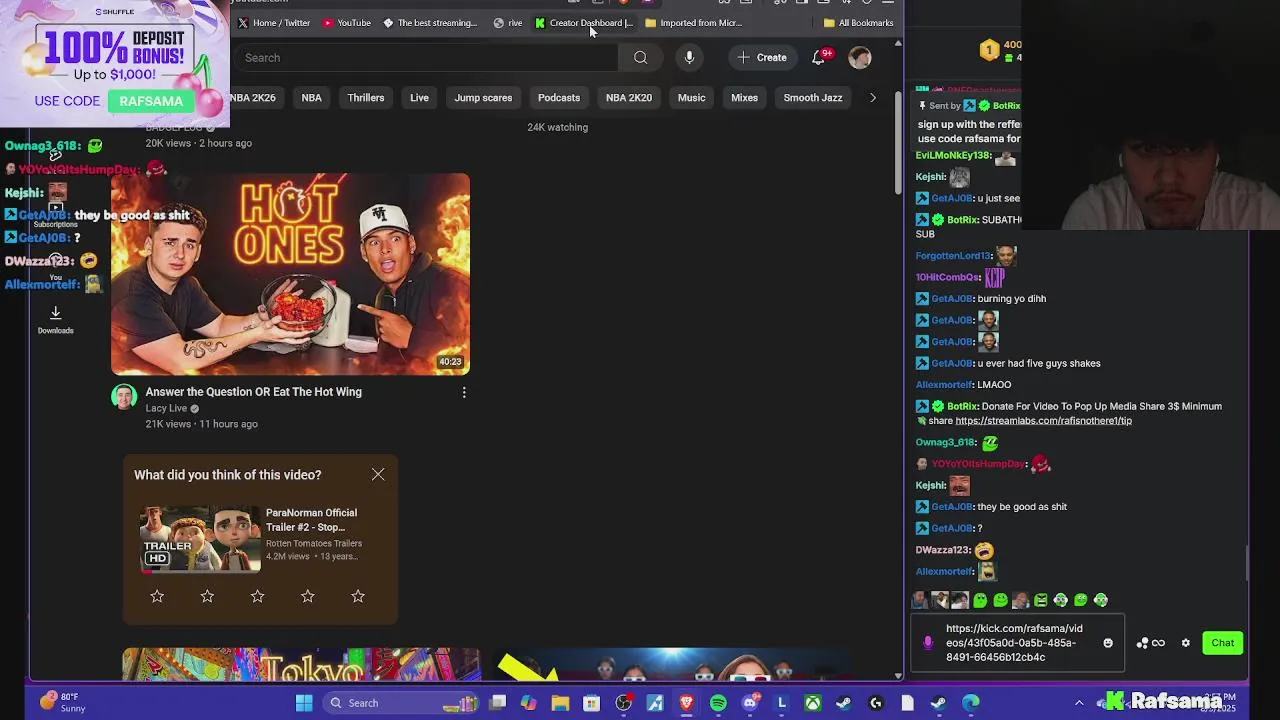Image resolution: width=1280 pixels, height=720 pixels.
Task: Click the Kick chat send button
Action: pos(1223,643)
